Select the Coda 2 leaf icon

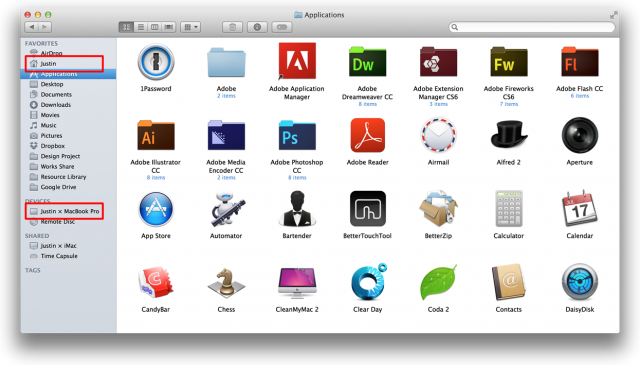[x=438, y=282]
